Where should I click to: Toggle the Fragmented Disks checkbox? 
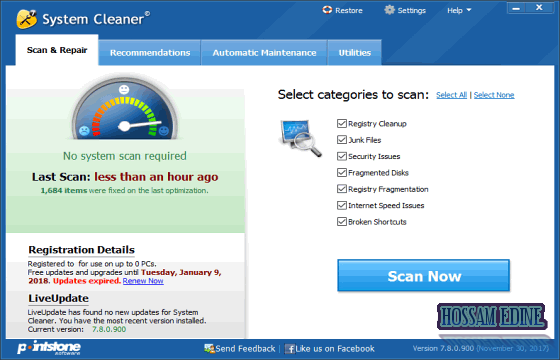click(342, 172)
